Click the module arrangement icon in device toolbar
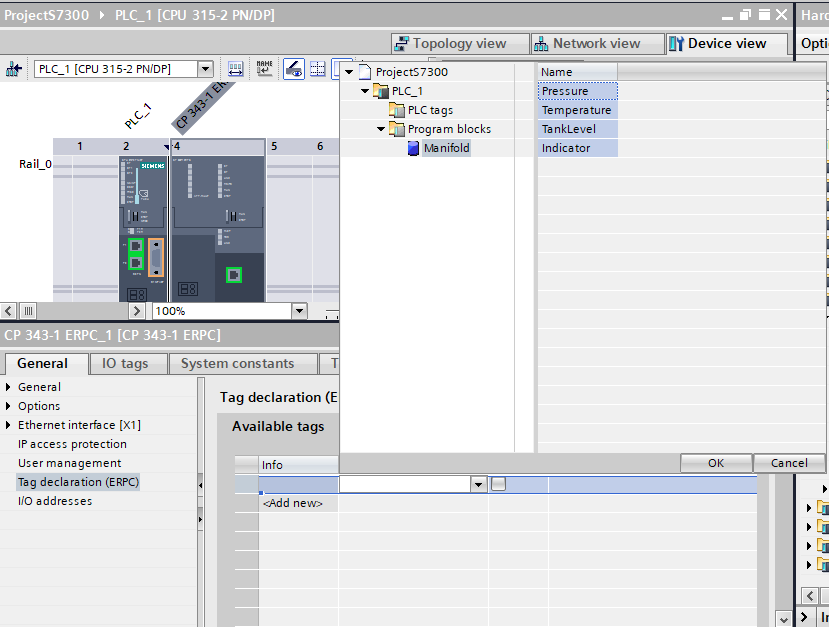829x627 pixels. [235, 69]
